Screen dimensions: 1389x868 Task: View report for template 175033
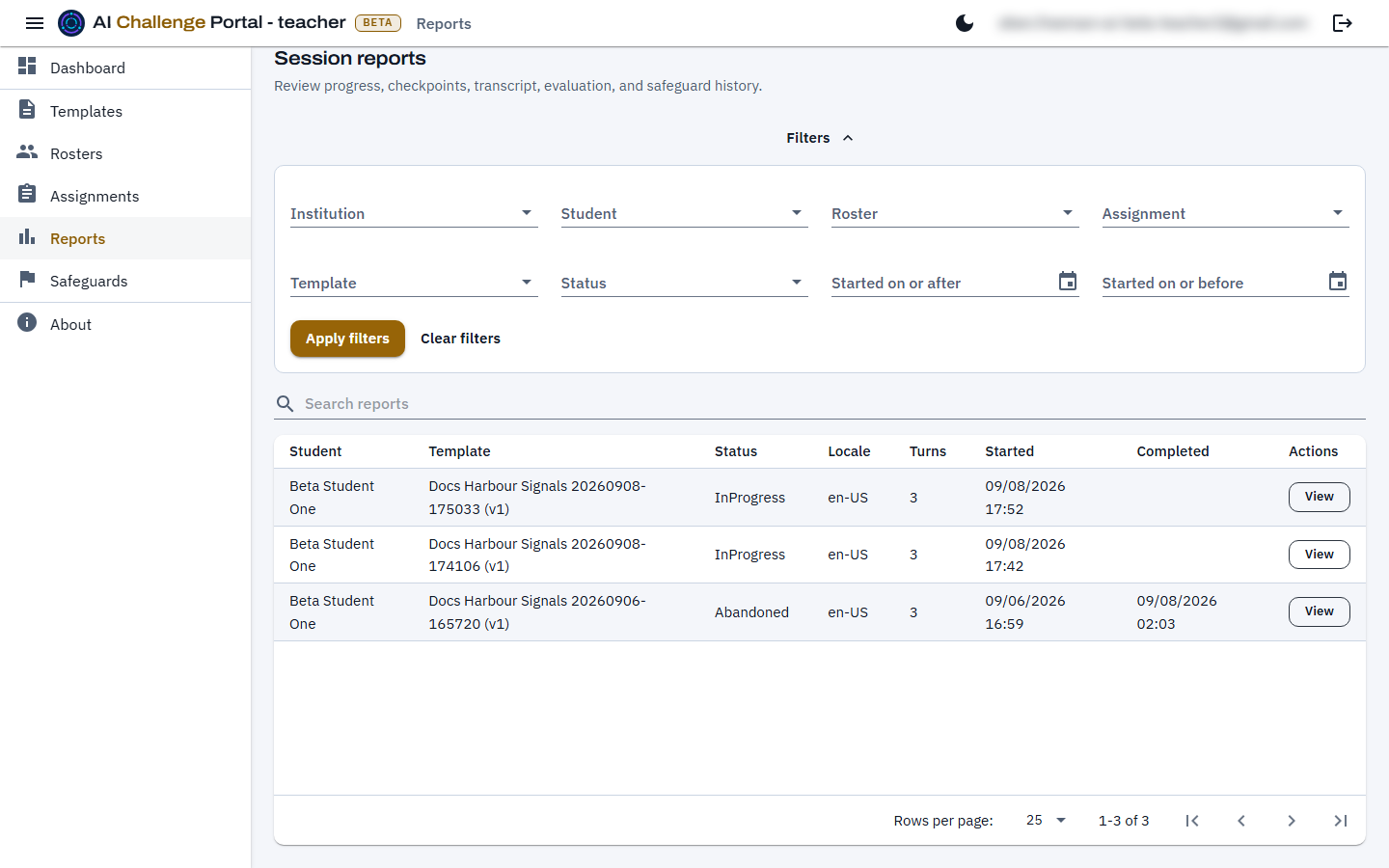coord(1319,497)
